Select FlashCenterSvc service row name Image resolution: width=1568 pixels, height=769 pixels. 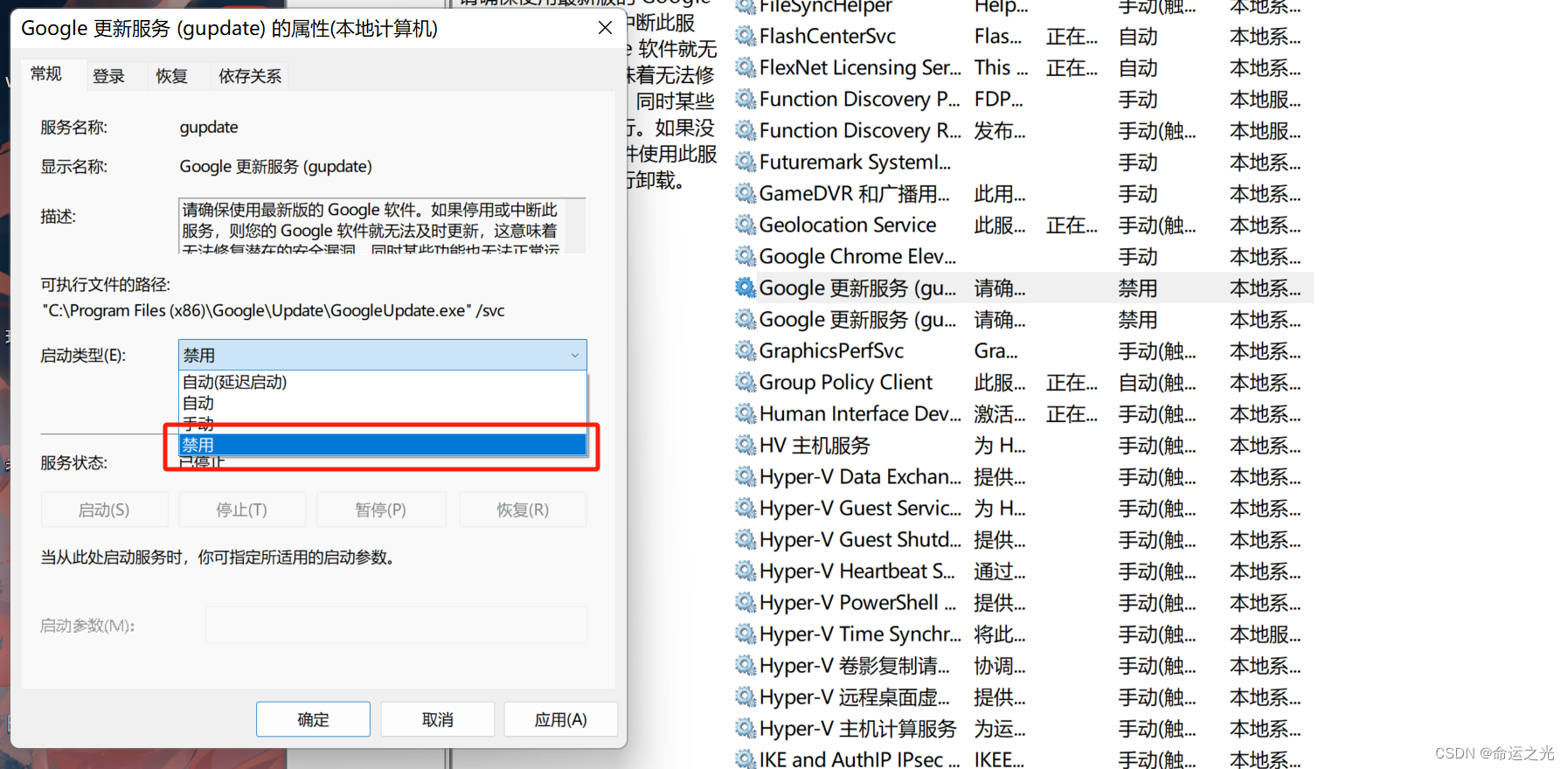coord(828,37)
